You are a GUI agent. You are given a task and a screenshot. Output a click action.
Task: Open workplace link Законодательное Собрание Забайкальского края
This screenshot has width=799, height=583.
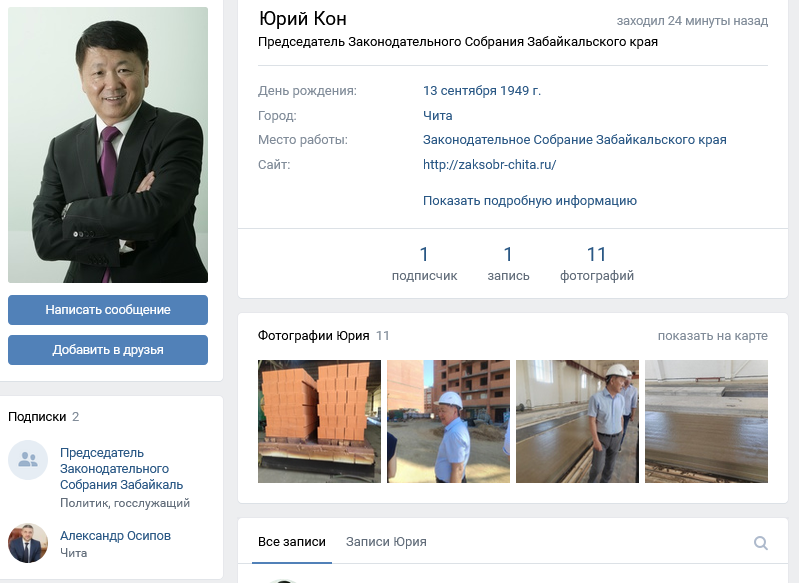pyautogui.click(x=575, y=140)
